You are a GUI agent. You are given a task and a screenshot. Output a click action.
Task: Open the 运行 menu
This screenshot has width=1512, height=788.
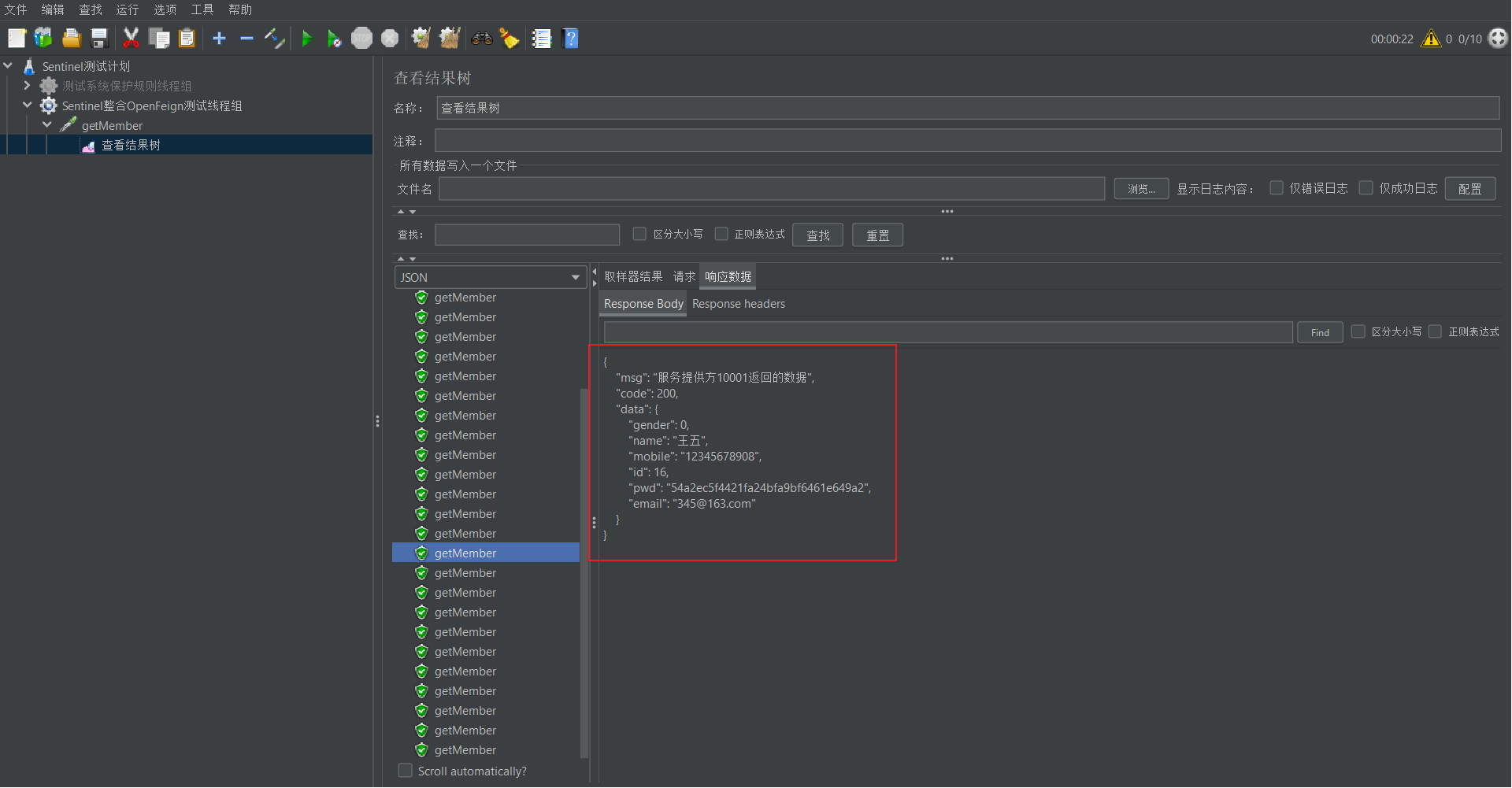[x=127, y=9]
